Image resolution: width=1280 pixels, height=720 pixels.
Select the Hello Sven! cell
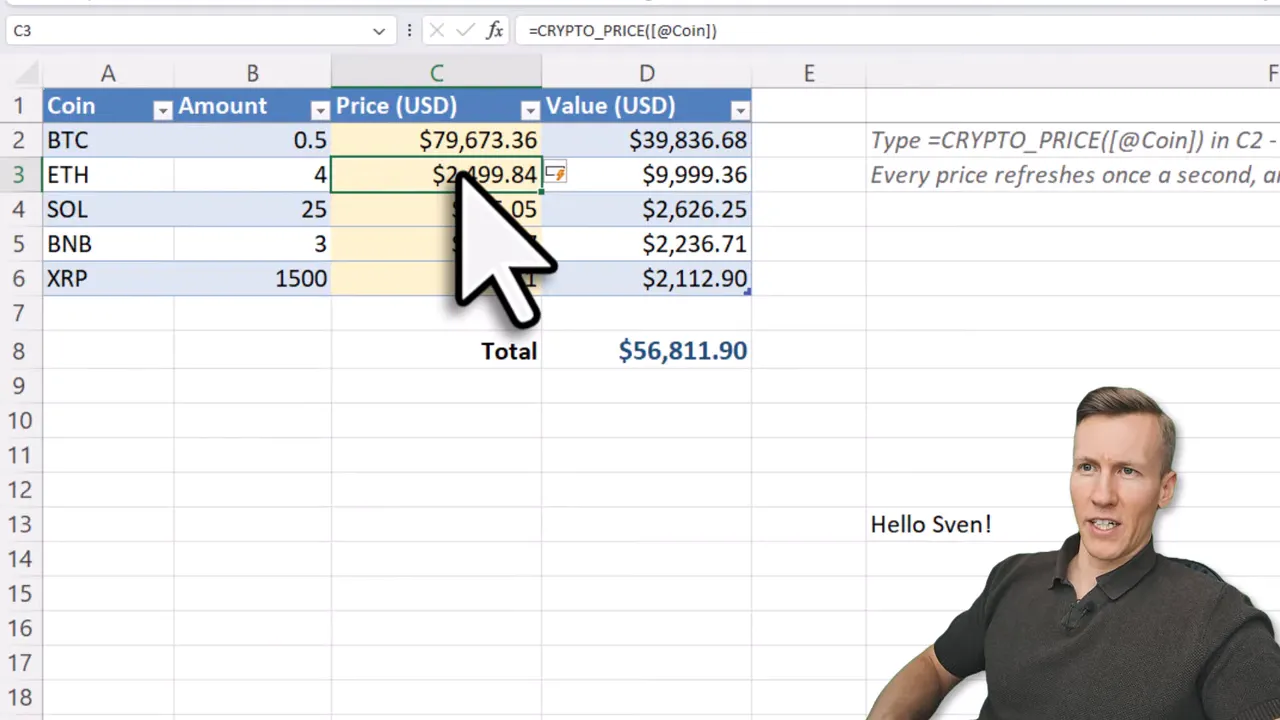coord(931,524)
